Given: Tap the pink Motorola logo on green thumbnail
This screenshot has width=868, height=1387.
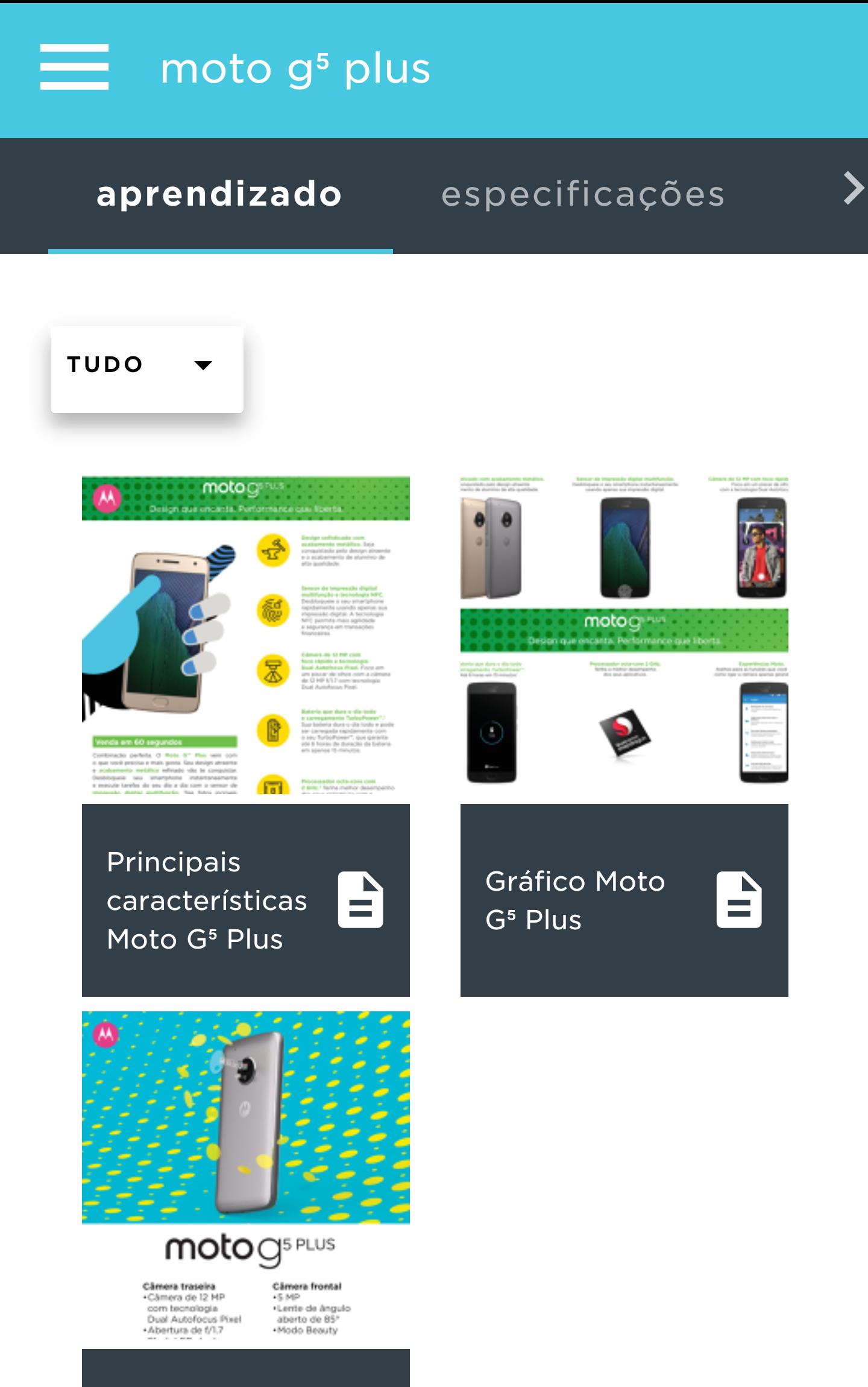Looking at the screenshot, I should tap(107, 498).
